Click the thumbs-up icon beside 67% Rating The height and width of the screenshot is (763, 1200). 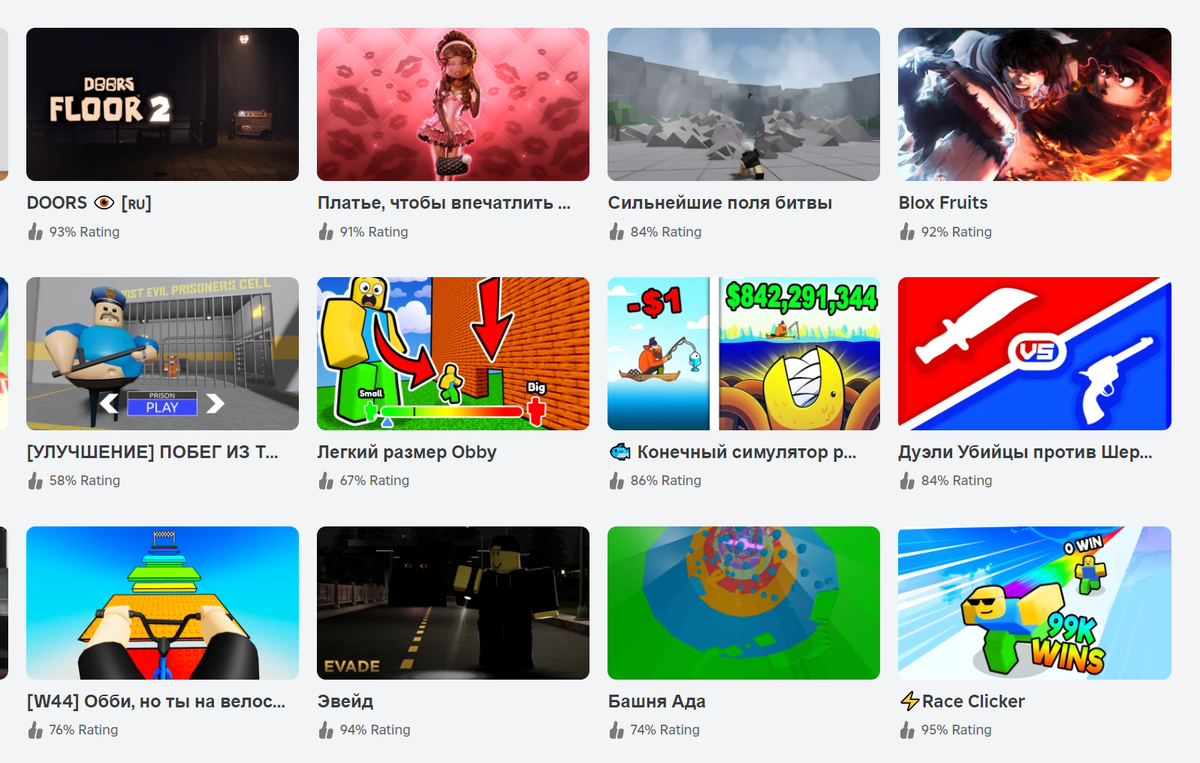[326, 481]
